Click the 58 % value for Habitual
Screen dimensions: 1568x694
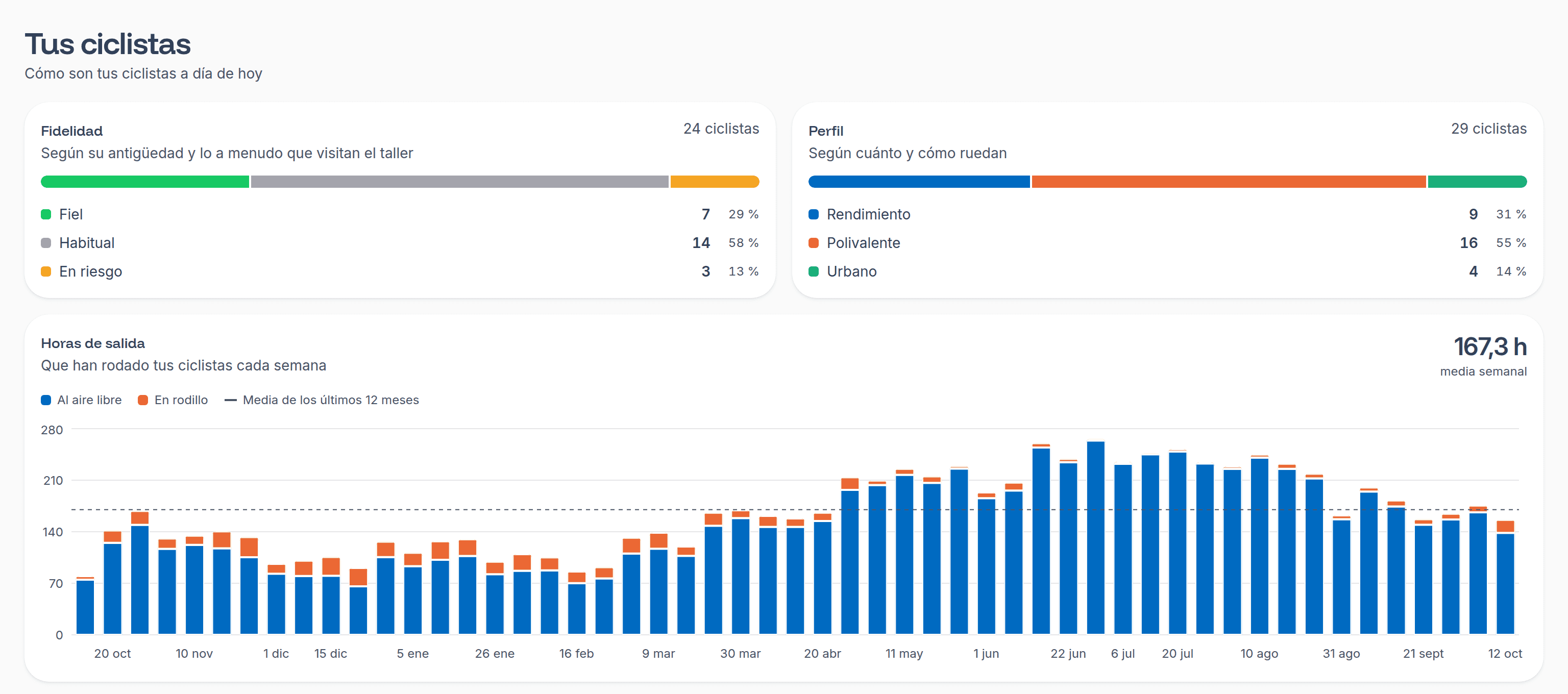click(743, 243)
